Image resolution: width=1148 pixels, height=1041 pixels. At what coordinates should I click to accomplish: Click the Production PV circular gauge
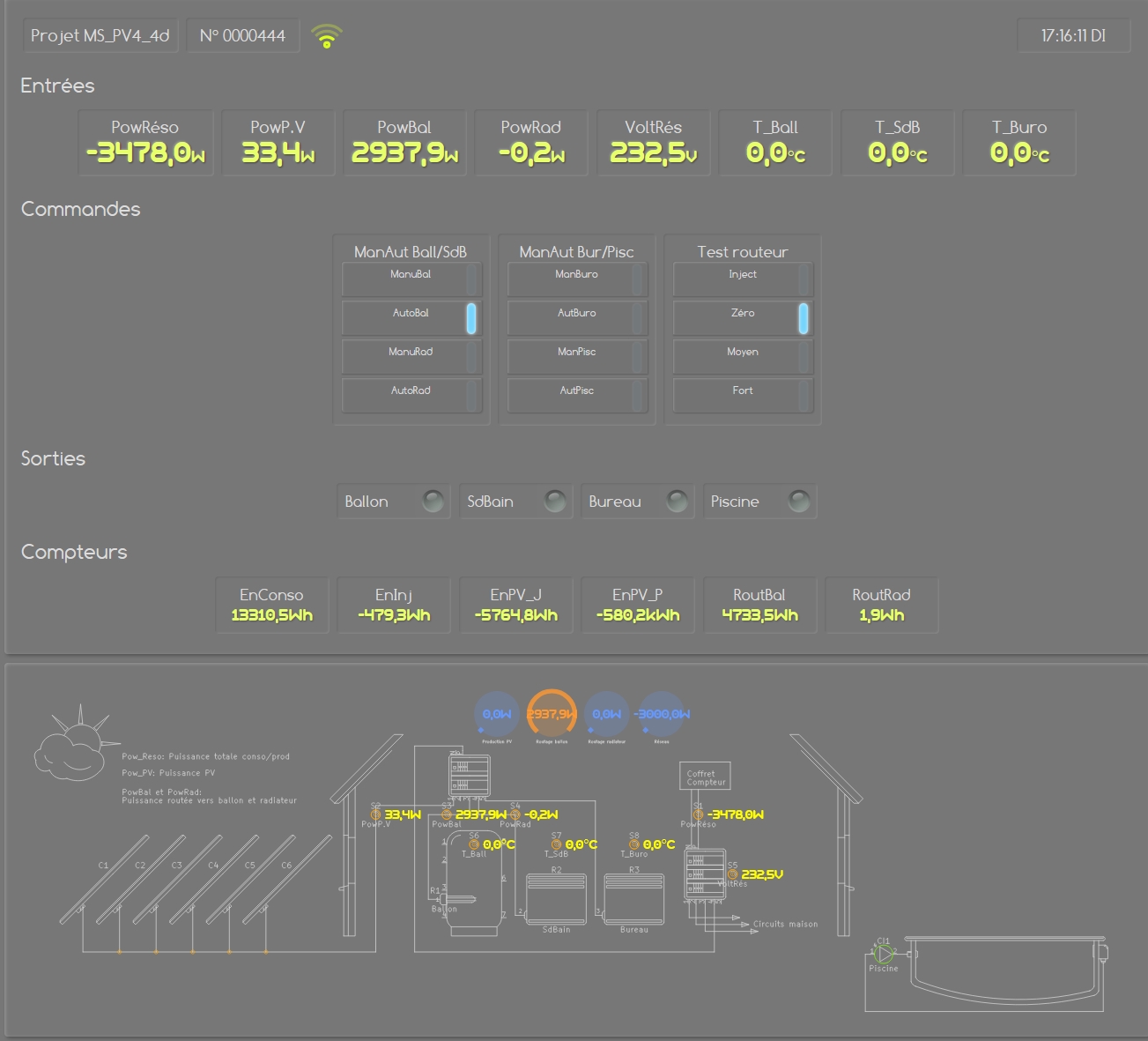pyautogui.click(x=496, y=714)
